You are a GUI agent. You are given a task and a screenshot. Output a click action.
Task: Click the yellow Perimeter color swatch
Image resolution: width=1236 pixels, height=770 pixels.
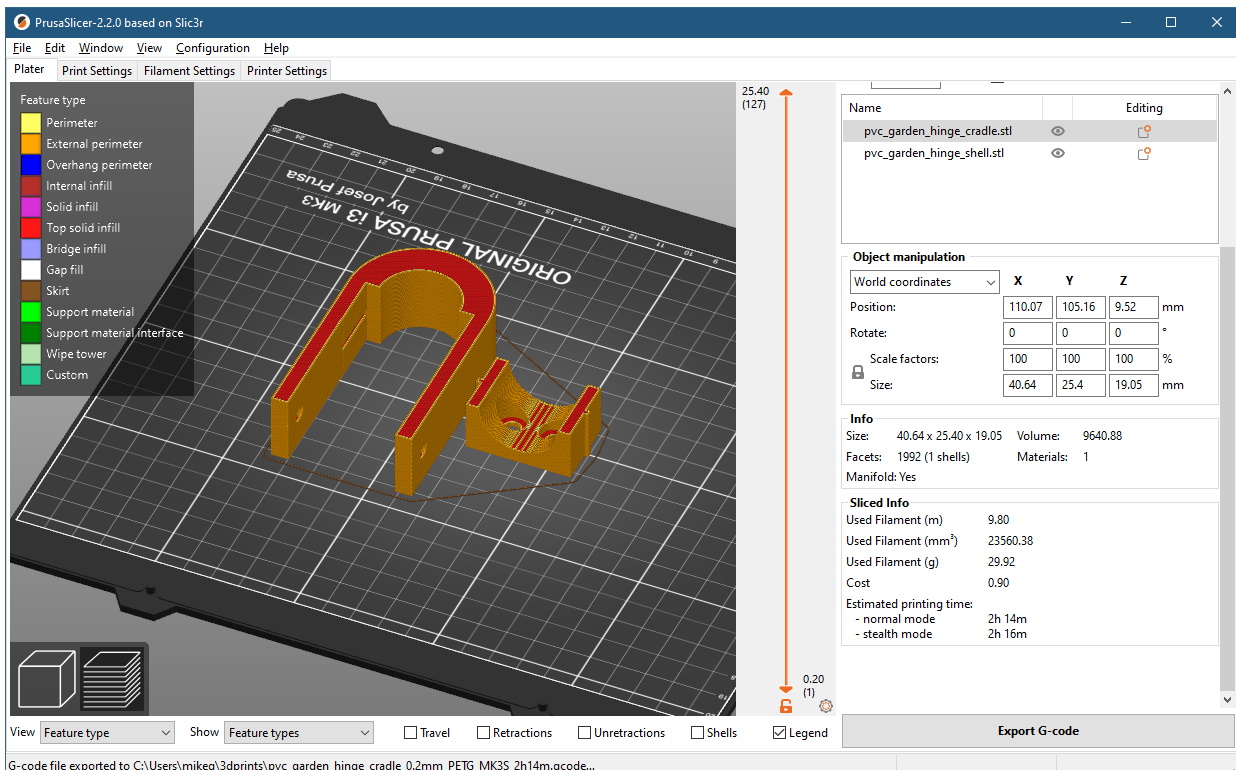click(x=31, y=123)
